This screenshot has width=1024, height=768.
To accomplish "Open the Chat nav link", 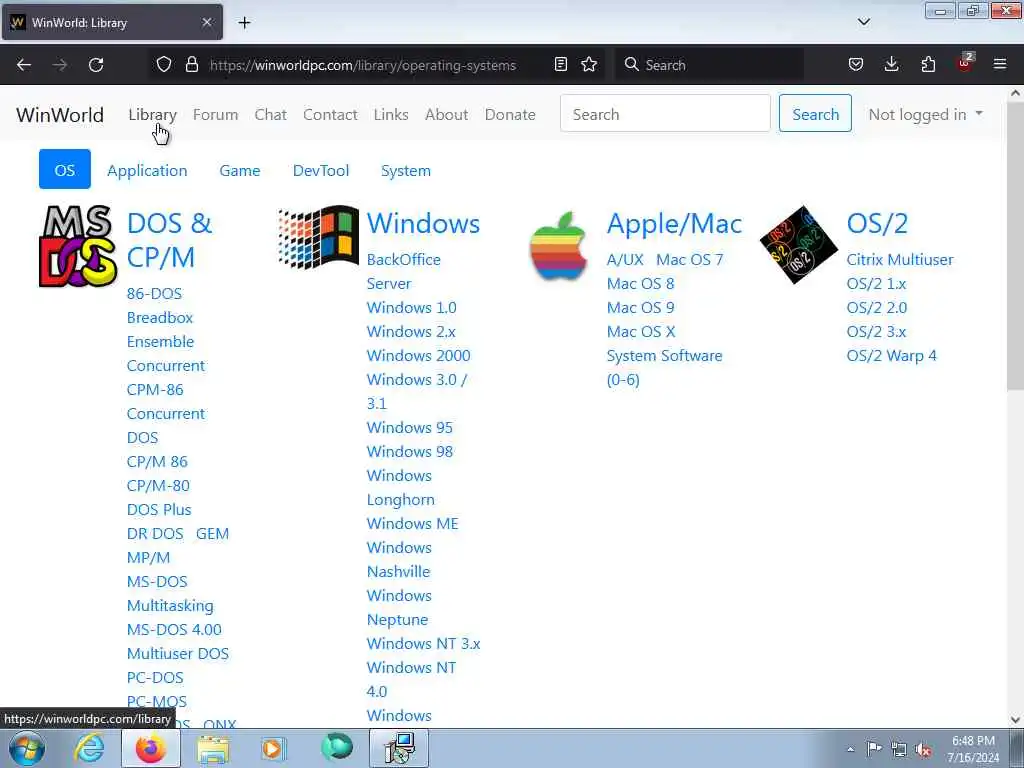I will click(270, 114).
